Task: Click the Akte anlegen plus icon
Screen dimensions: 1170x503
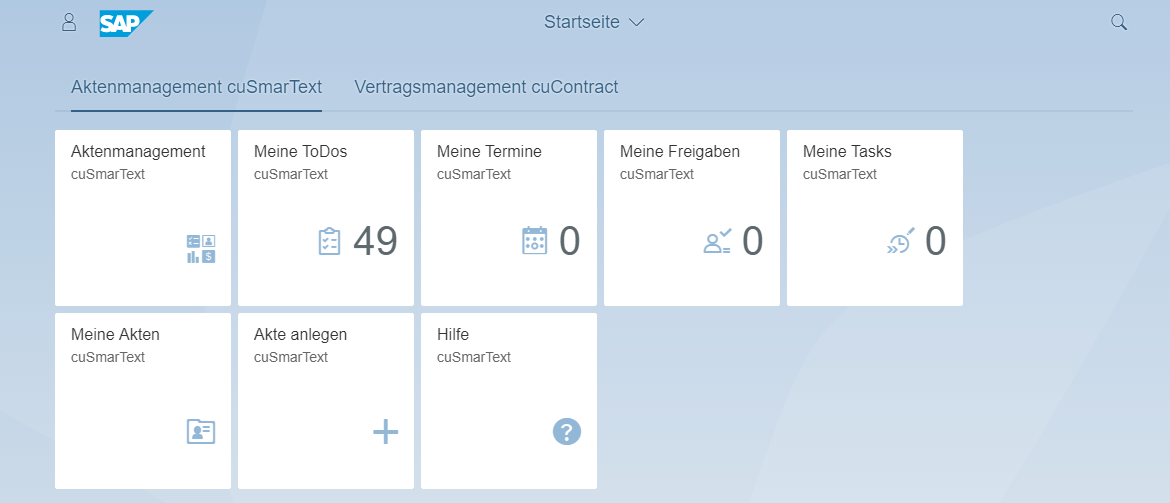Action: tap(385, 431)
